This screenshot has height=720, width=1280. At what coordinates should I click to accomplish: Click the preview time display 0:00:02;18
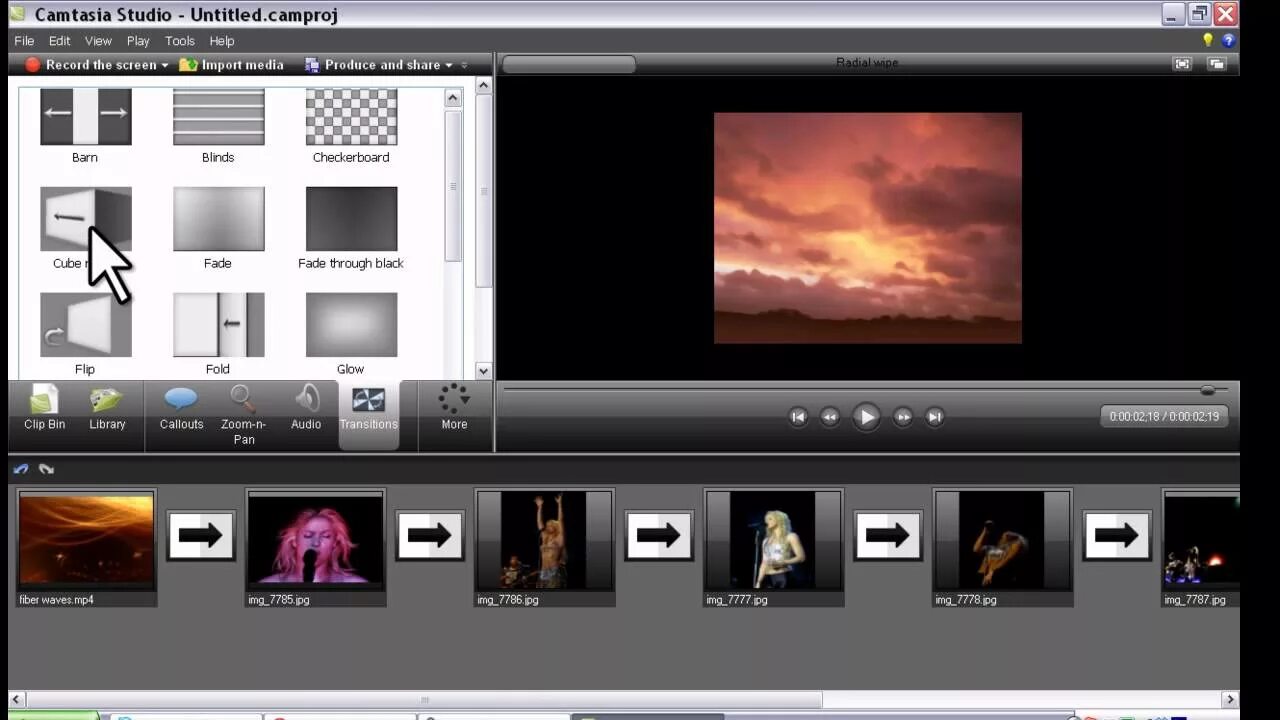(x=1164, y=417)
